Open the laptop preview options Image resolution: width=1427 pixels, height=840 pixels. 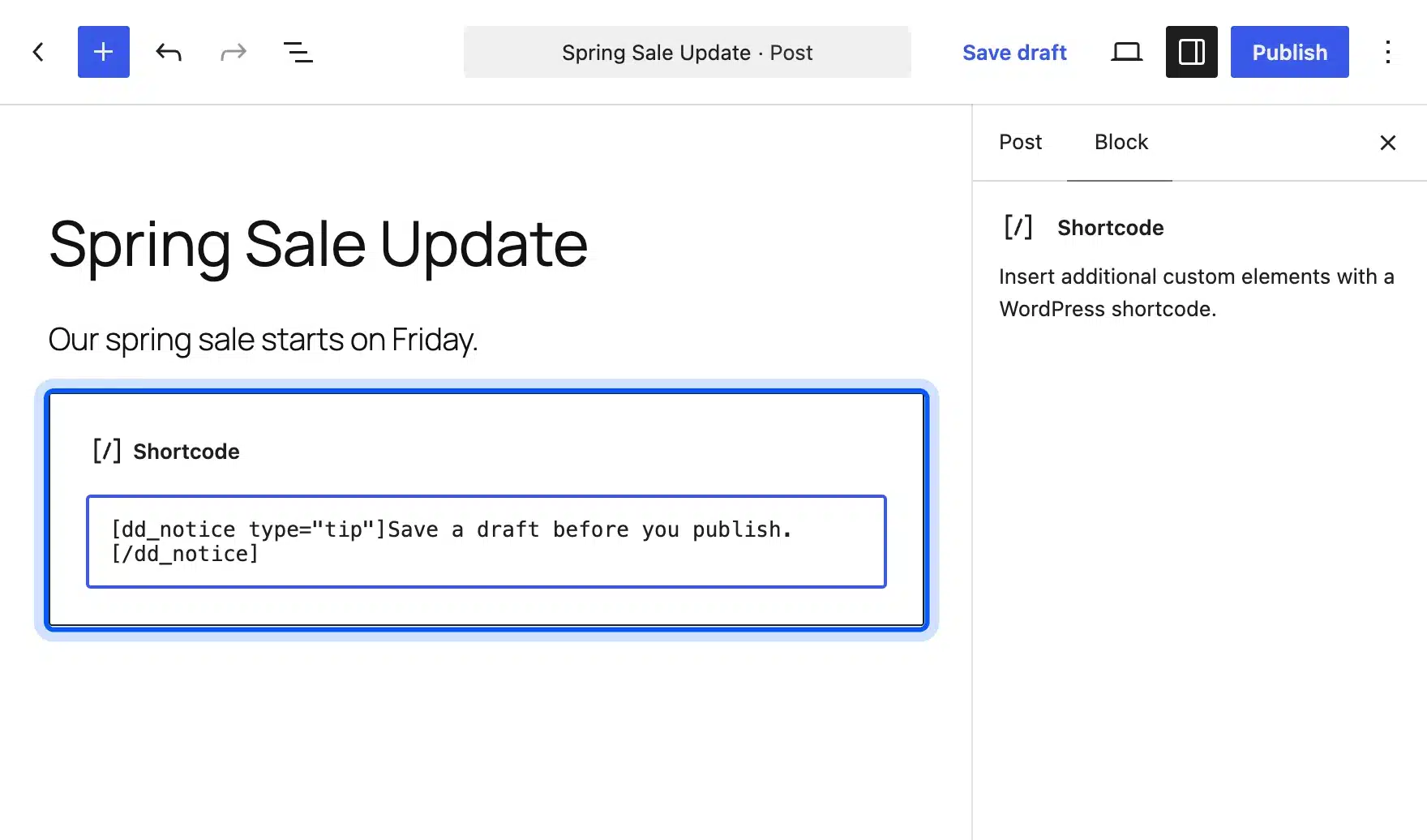pos(1126,52)
